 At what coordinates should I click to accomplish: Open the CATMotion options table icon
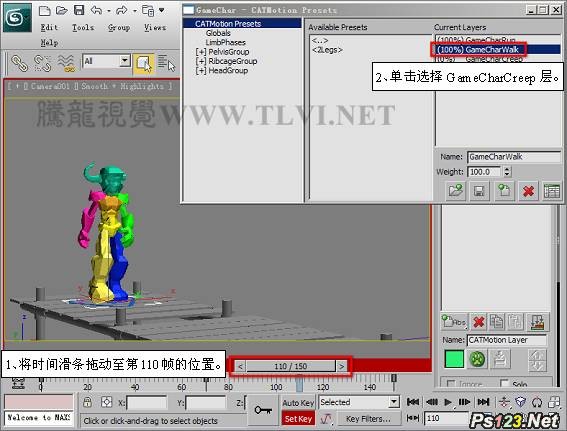(551, 191)
